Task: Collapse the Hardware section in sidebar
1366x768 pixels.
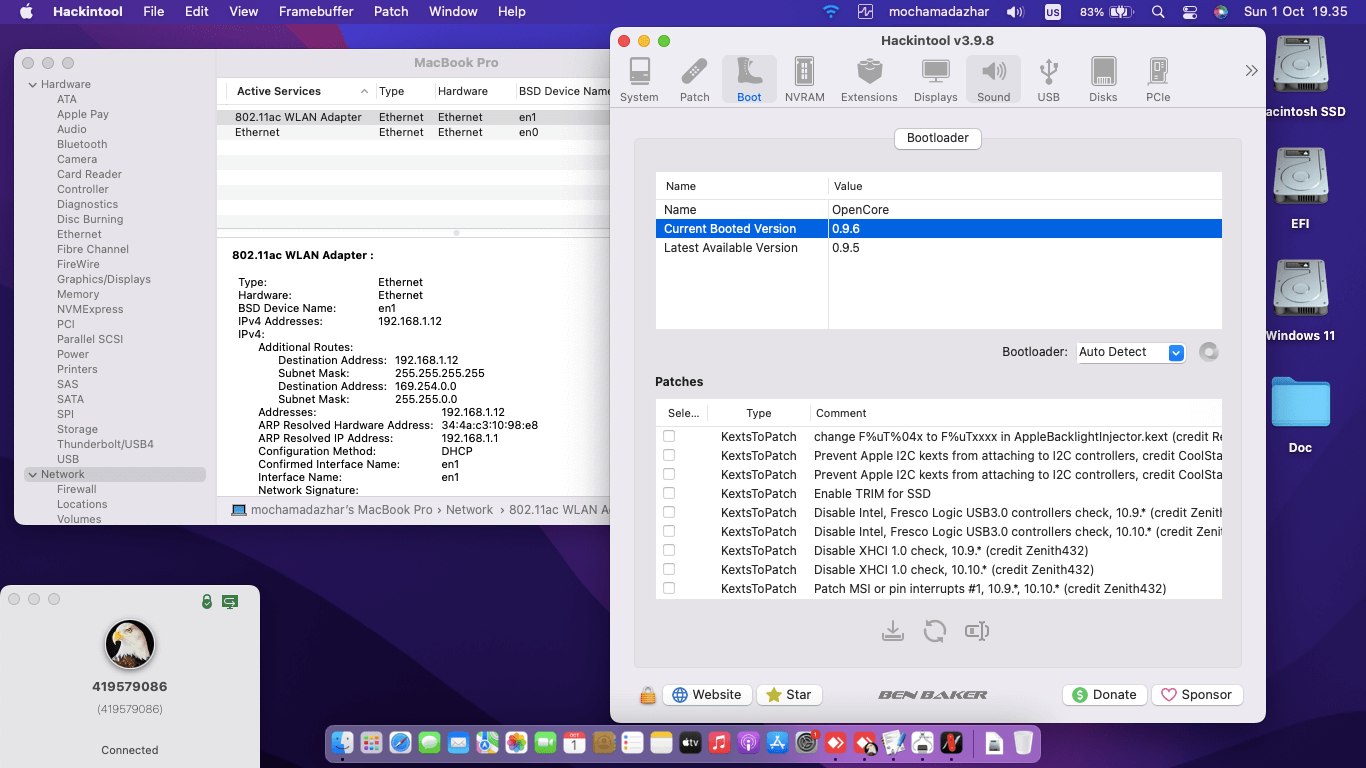Action: (32, 84)
